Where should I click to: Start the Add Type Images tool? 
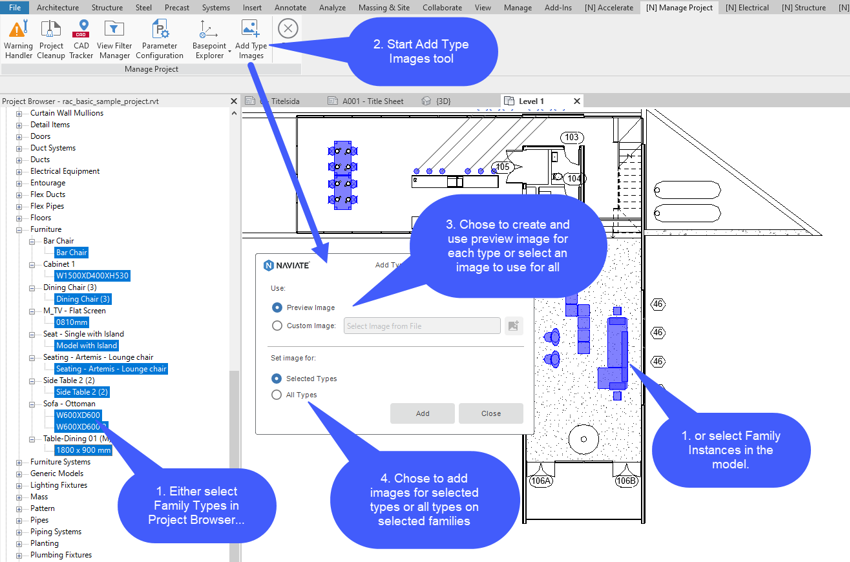(x=251, y=39)
